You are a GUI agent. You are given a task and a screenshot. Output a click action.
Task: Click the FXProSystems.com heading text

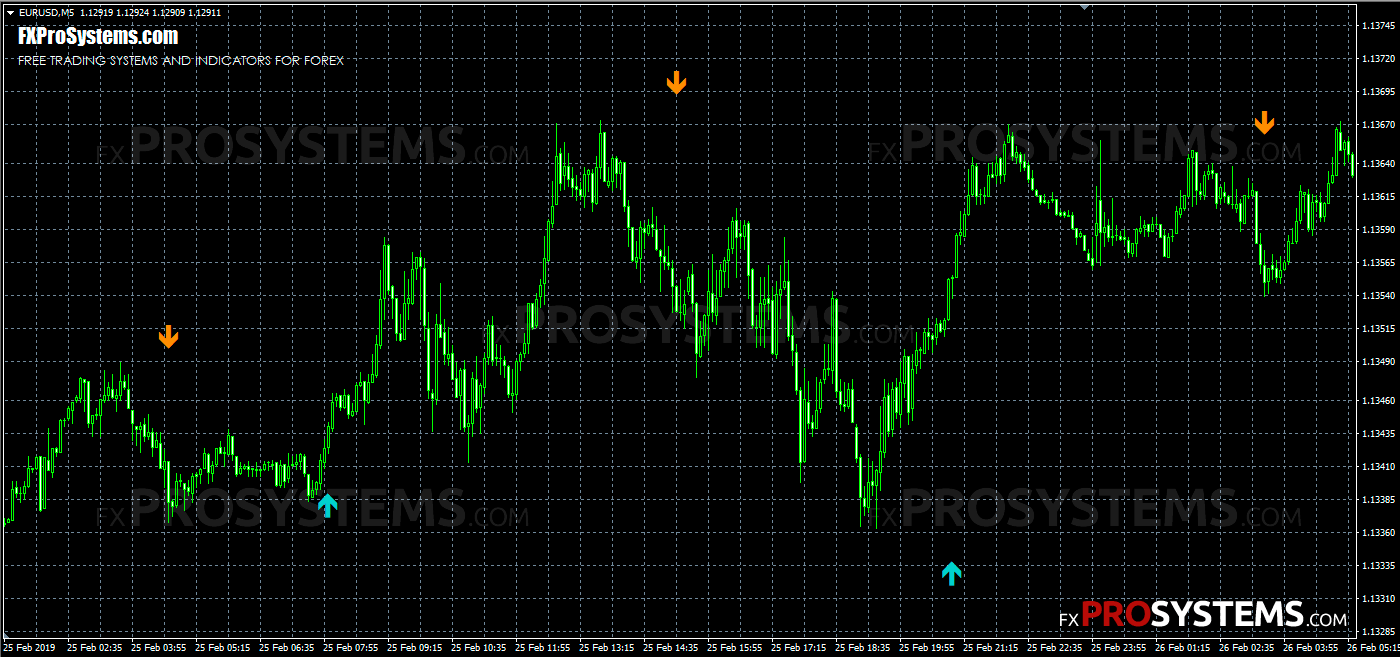click(x=98, y=37)
